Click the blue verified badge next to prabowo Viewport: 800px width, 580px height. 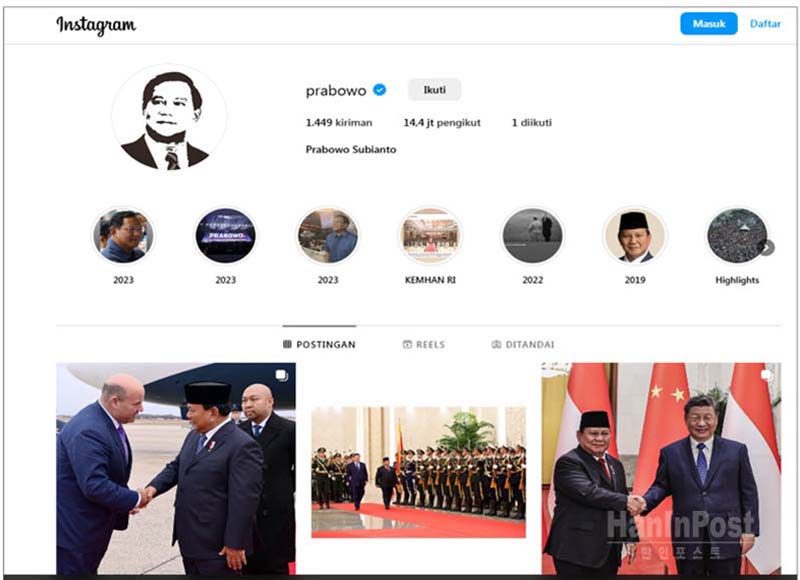[x=379, y=90]
